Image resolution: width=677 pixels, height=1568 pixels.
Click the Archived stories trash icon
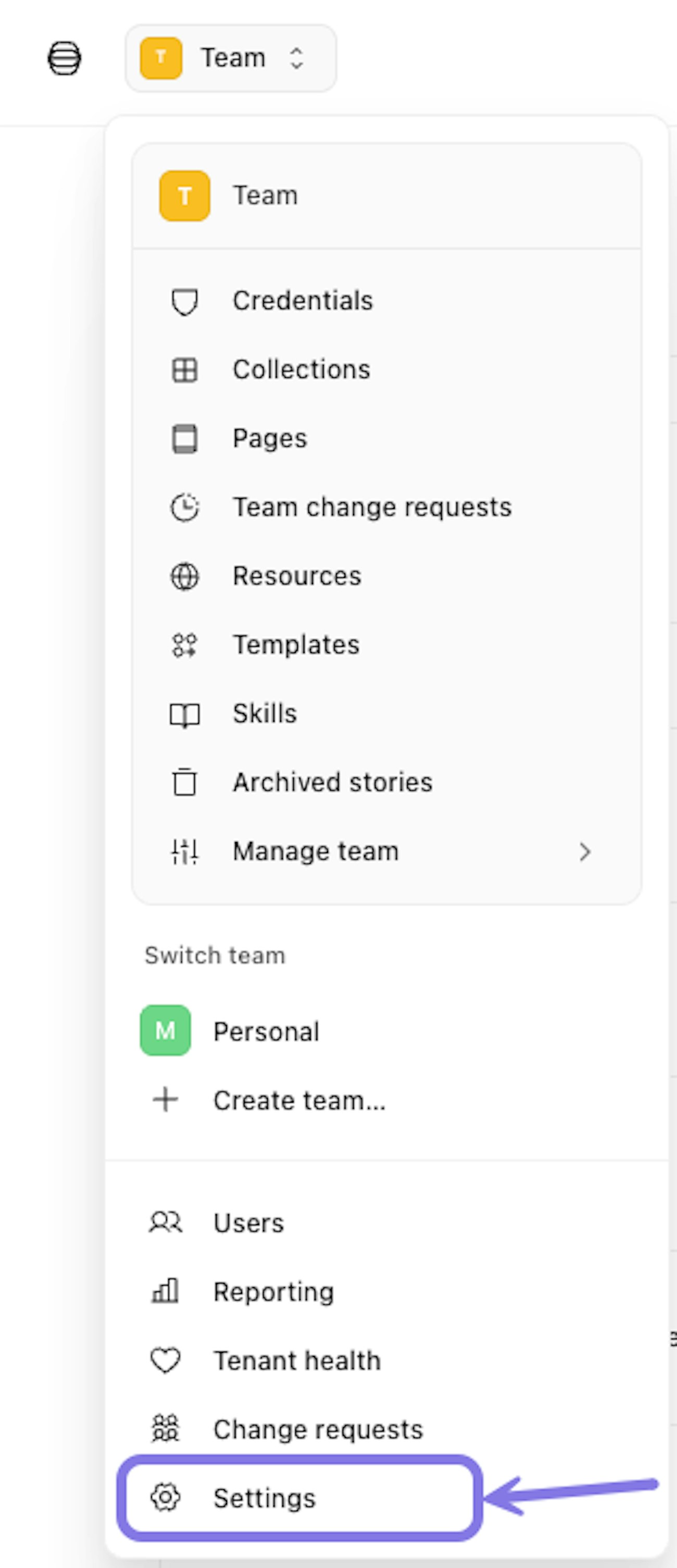(x=185, y=783)
